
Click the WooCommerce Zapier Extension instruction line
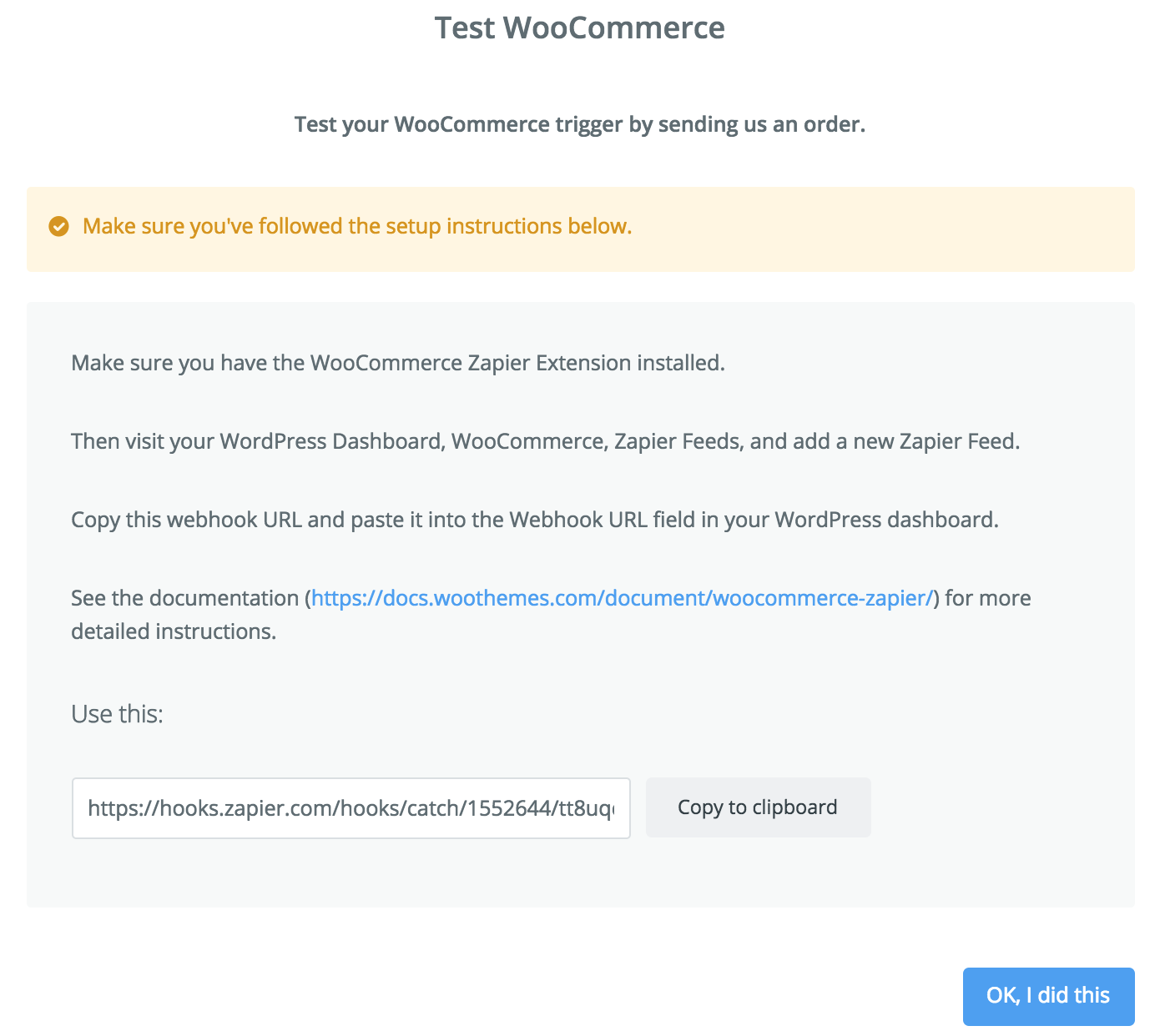(x=398, y=363)
